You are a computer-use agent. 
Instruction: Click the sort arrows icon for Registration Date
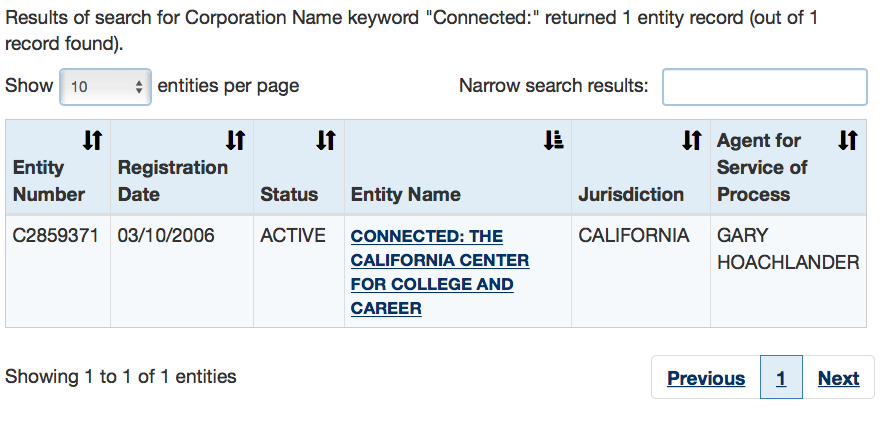pos(236,141)
